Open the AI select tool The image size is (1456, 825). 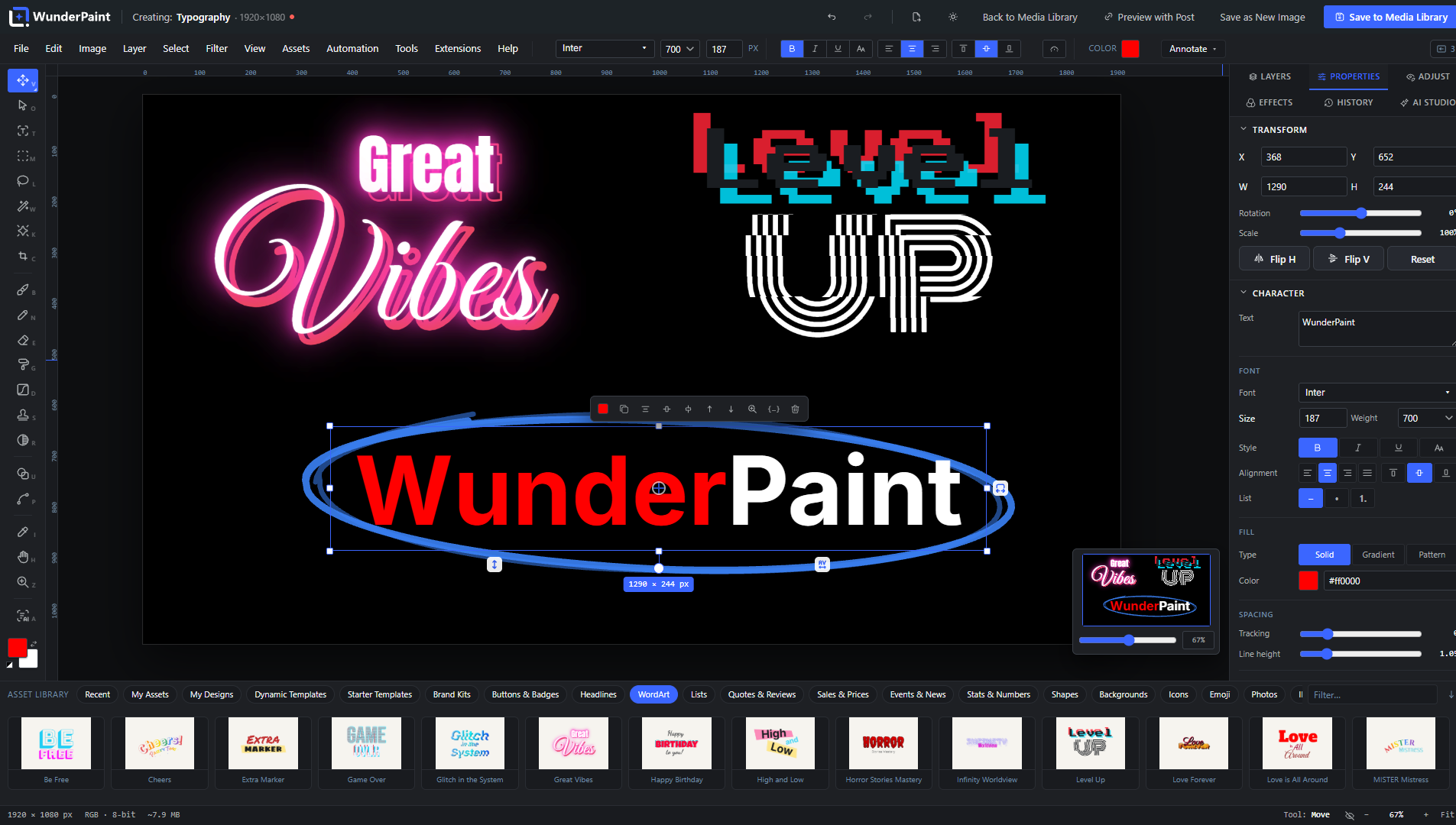tap(23, 616)
